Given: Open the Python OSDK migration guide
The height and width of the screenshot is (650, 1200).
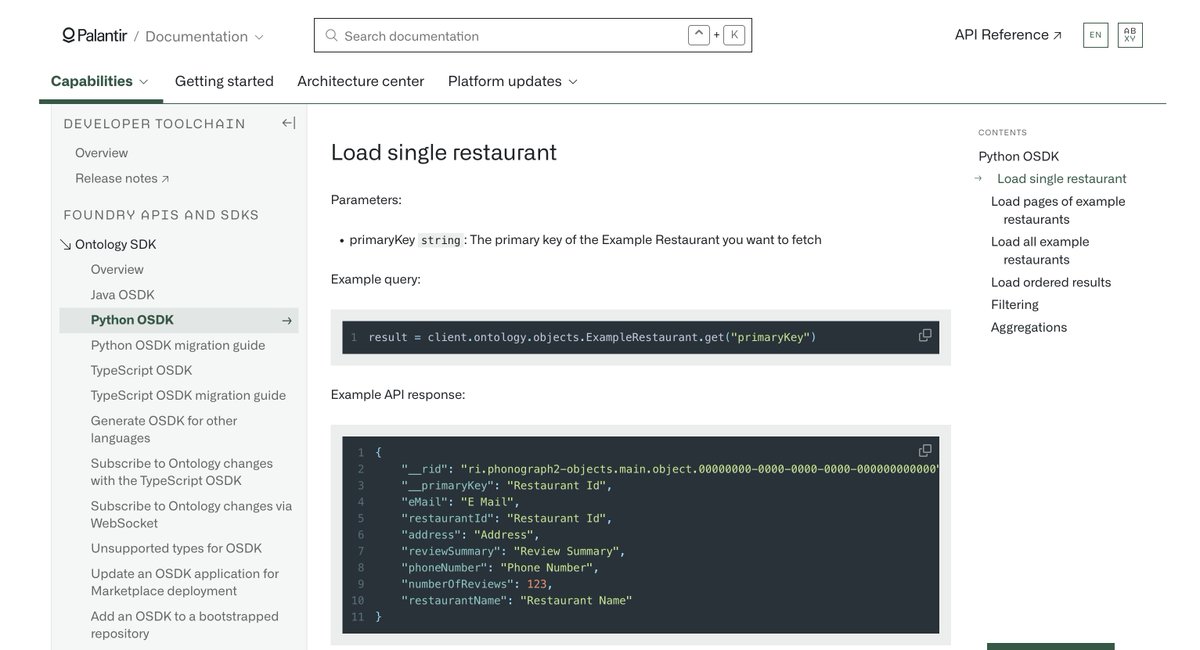Looking at the screenshot, I should 178,345.
